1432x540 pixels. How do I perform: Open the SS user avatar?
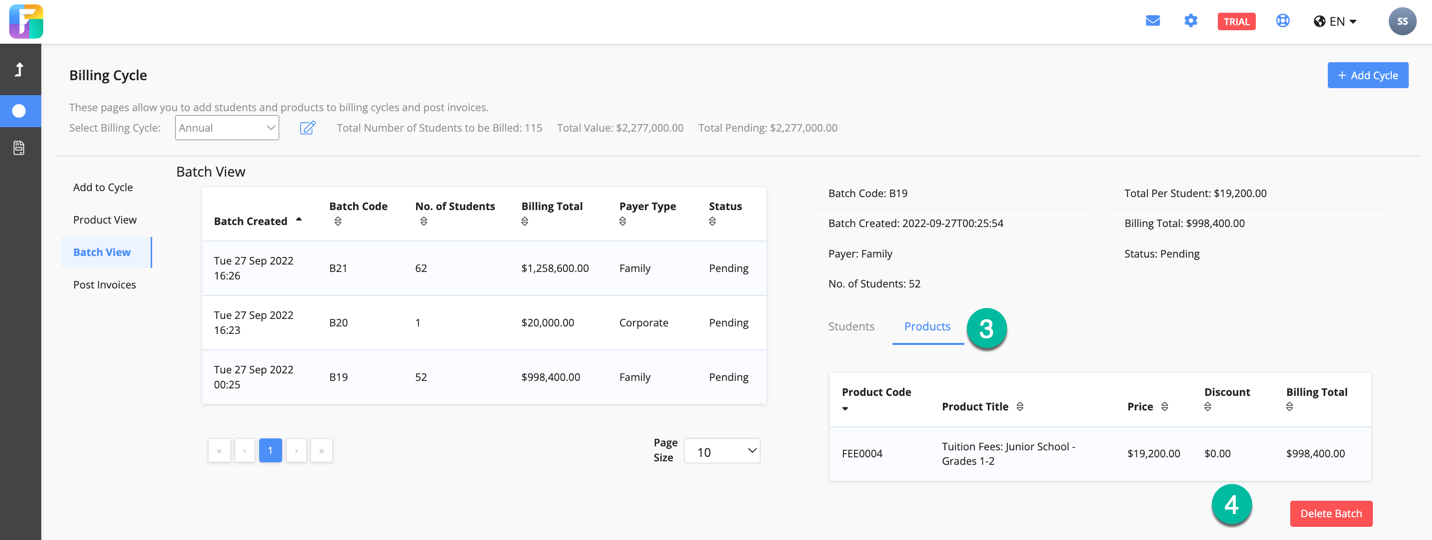tap(1402, 21)
